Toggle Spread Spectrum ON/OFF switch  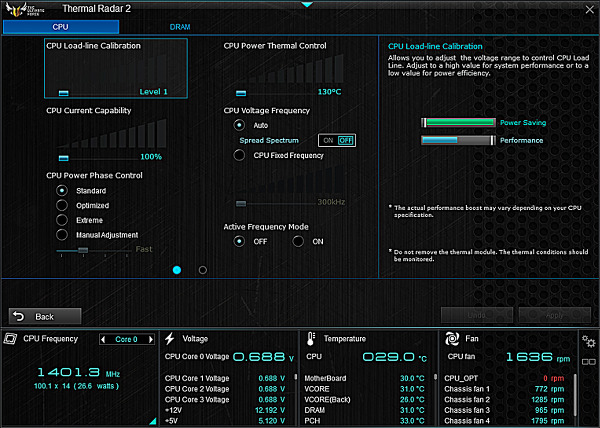337,140
